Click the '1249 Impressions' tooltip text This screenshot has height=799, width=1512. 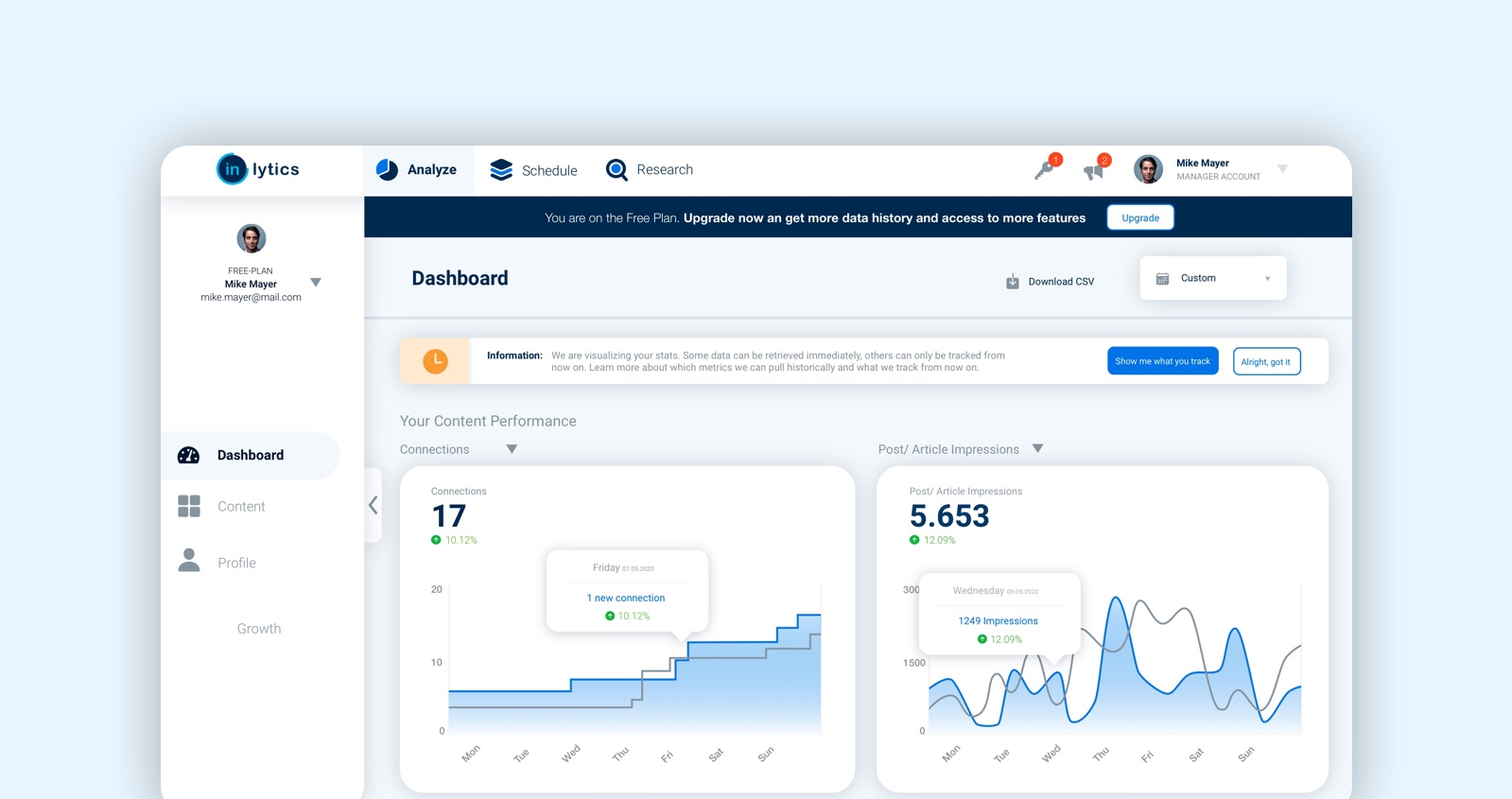click(x=998, y=620)
